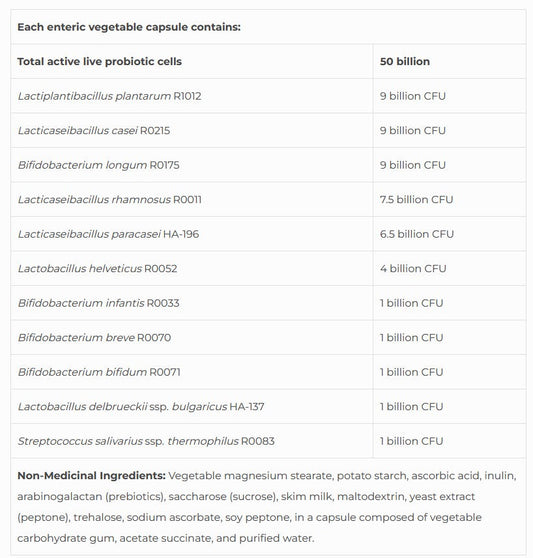The width and height of the screenshot is (533, 558).
Task: Click the '50 billion' total value
Action: click(405, 62)
